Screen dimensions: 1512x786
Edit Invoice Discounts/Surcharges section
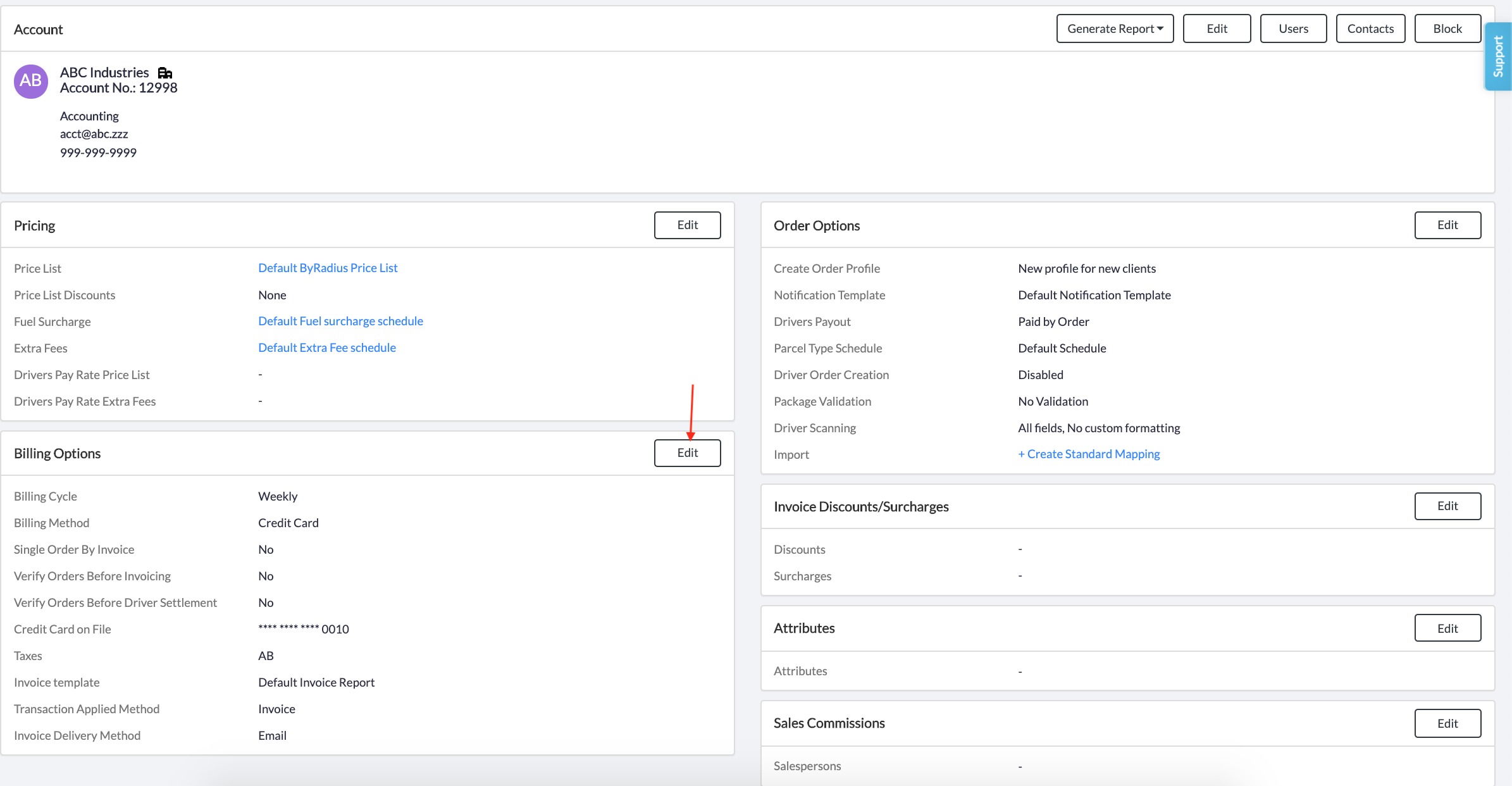(1447, 506)
